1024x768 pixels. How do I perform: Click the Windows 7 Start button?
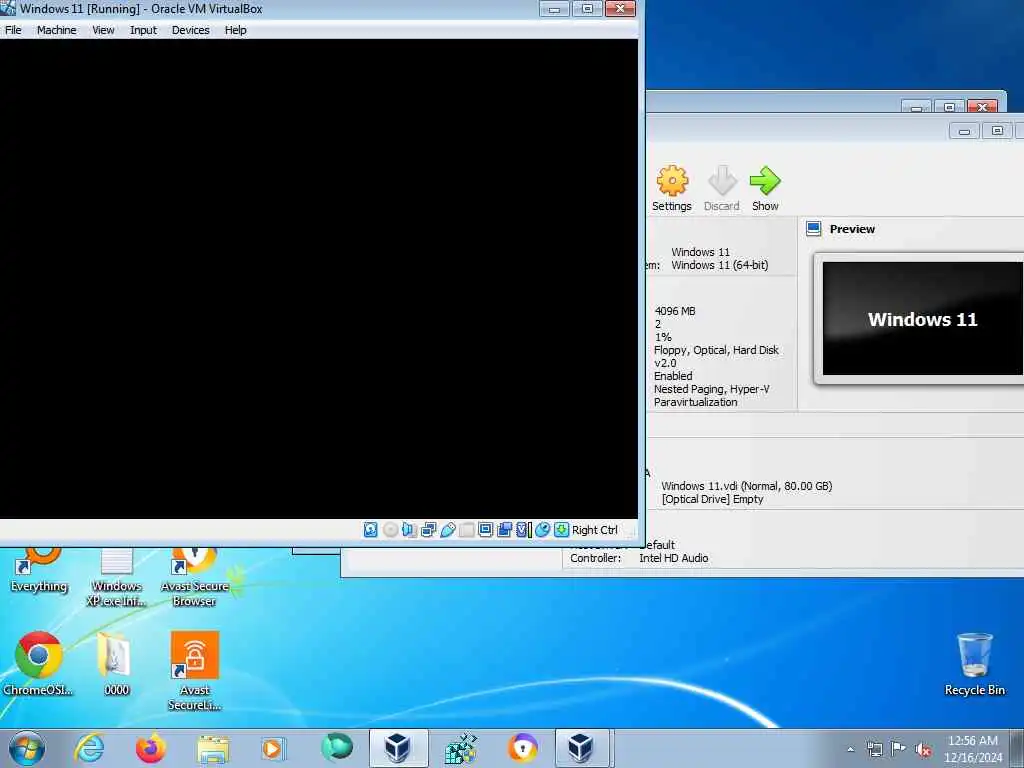(x=27, y=748)
